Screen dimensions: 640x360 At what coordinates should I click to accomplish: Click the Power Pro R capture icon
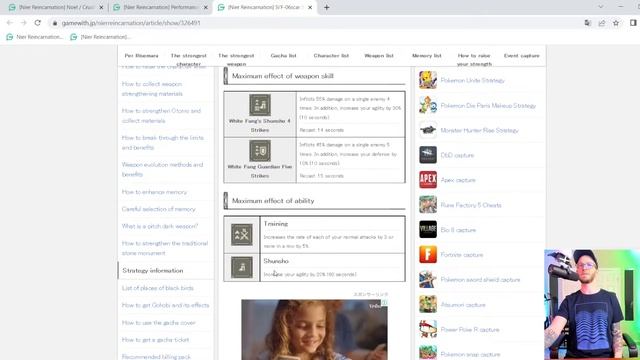428,329
